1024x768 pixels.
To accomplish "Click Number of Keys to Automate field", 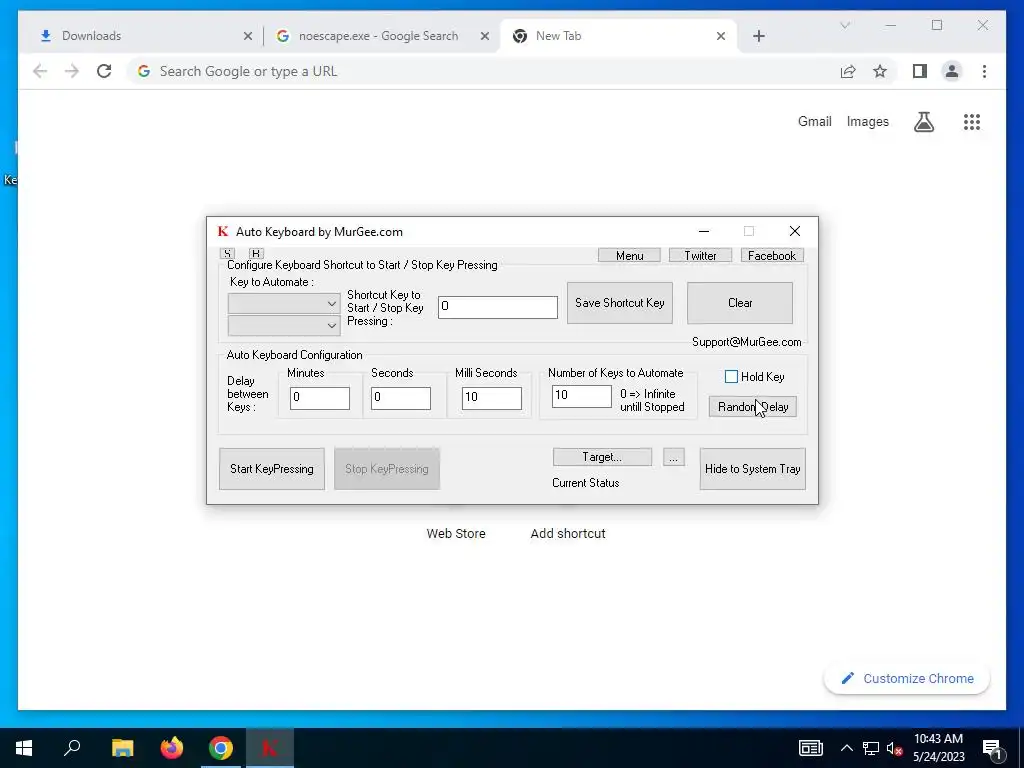I will click(x=581, y=396).
